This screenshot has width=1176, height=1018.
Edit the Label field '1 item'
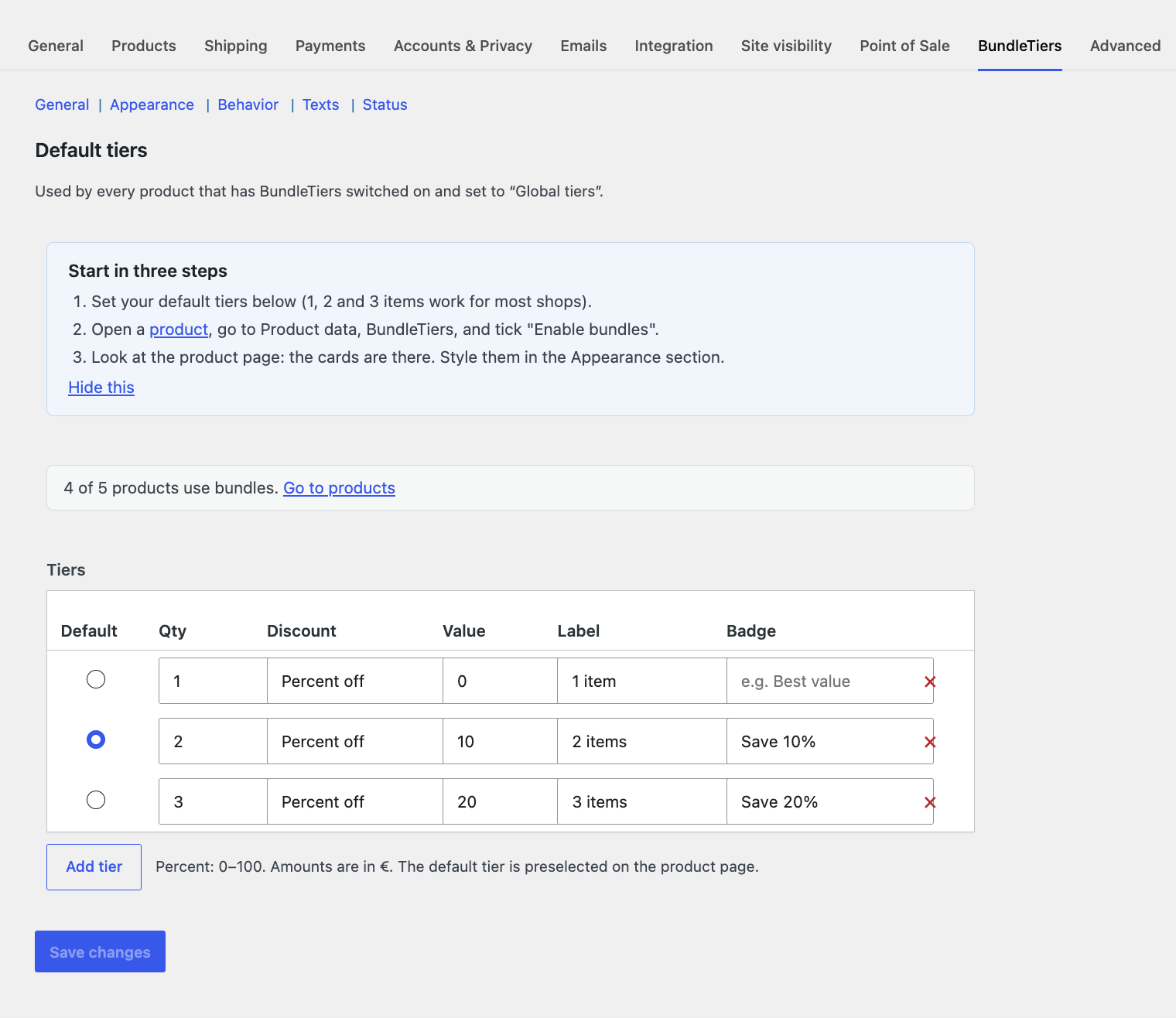(642, 681)
